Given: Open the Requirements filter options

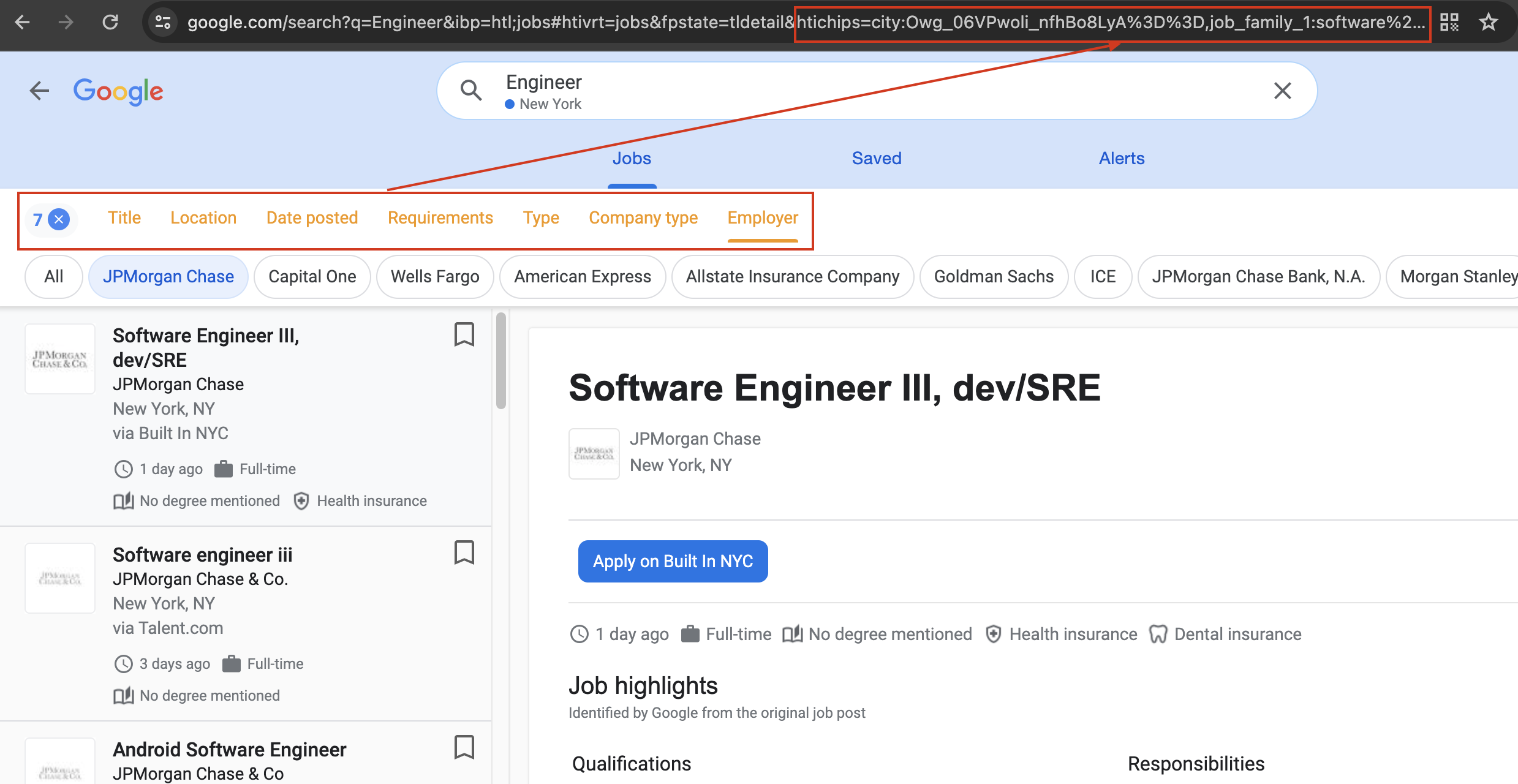Looking at the screenshot, I should (440, 218).
